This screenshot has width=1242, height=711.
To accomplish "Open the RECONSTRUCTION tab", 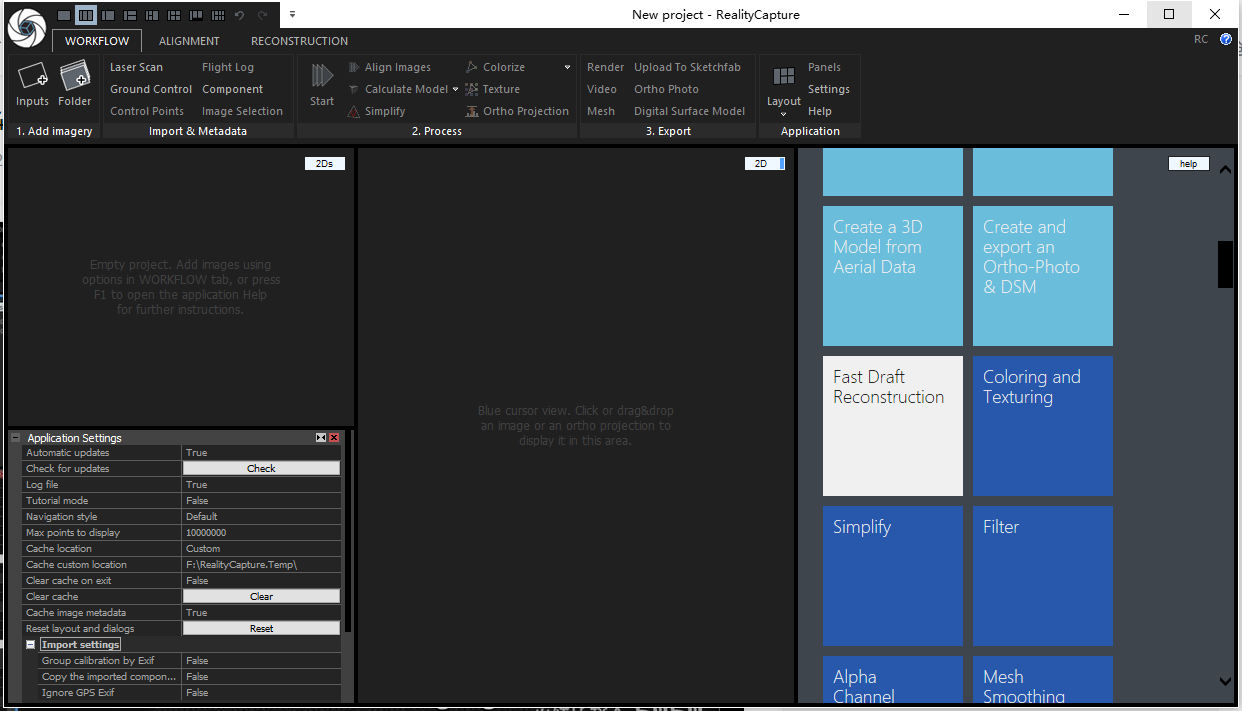I will pos(299,41).
